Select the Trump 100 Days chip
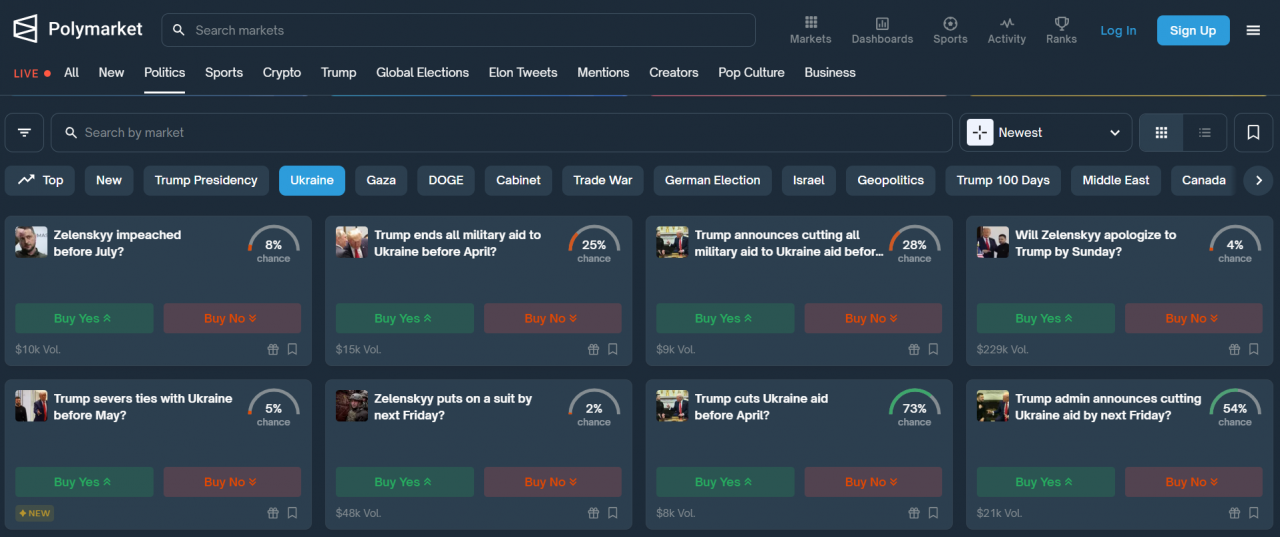This screenshot has height=537, width=1280. tap(1003, 180)
